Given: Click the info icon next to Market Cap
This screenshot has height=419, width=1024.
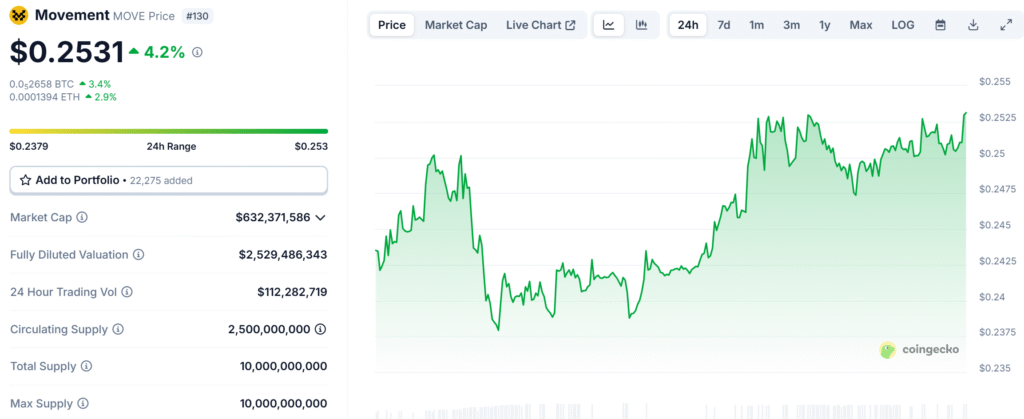Looking at the screenshot, I should click(82, 217).
